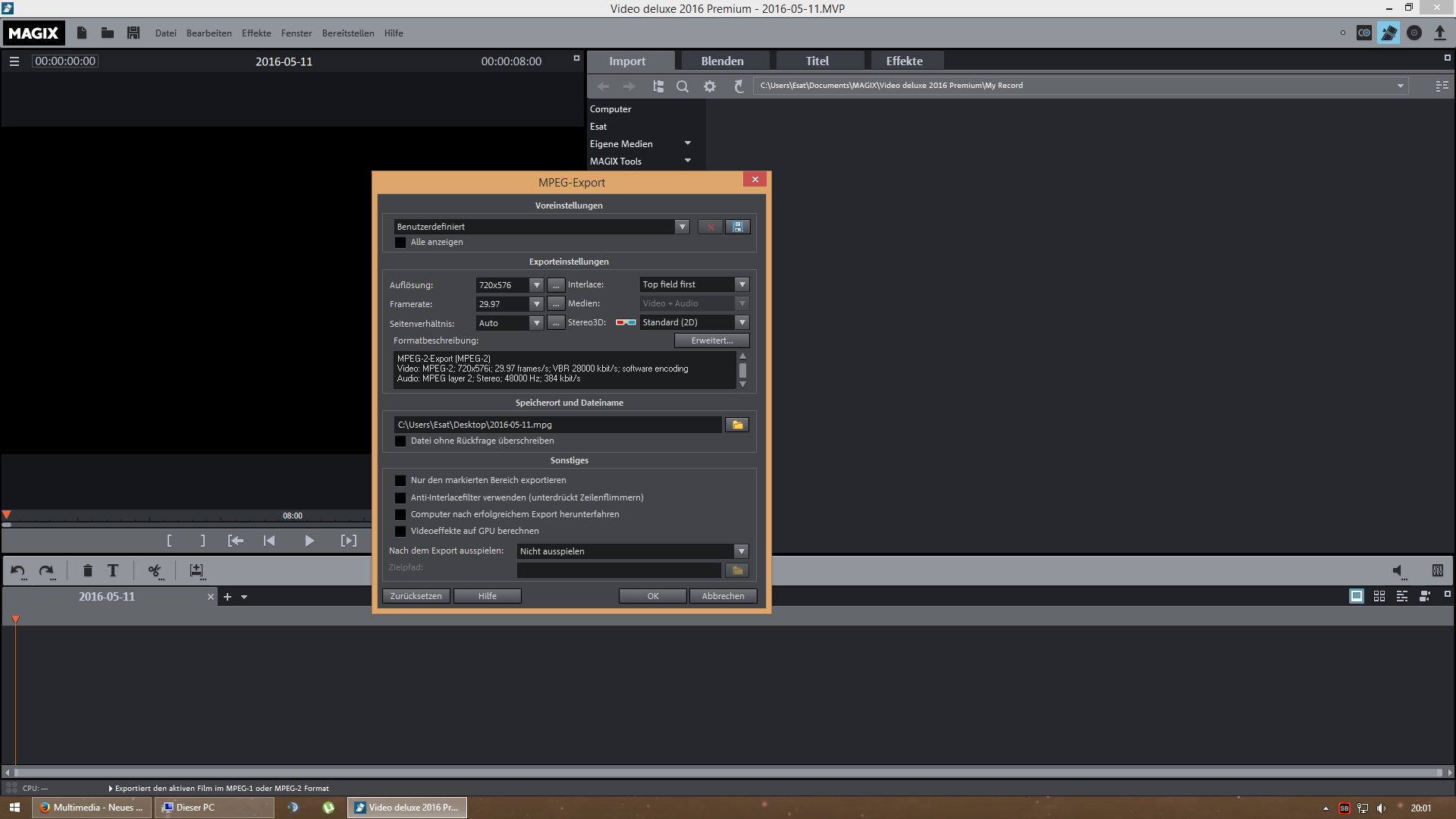Open folder browse icon for save location

point(737,425)
